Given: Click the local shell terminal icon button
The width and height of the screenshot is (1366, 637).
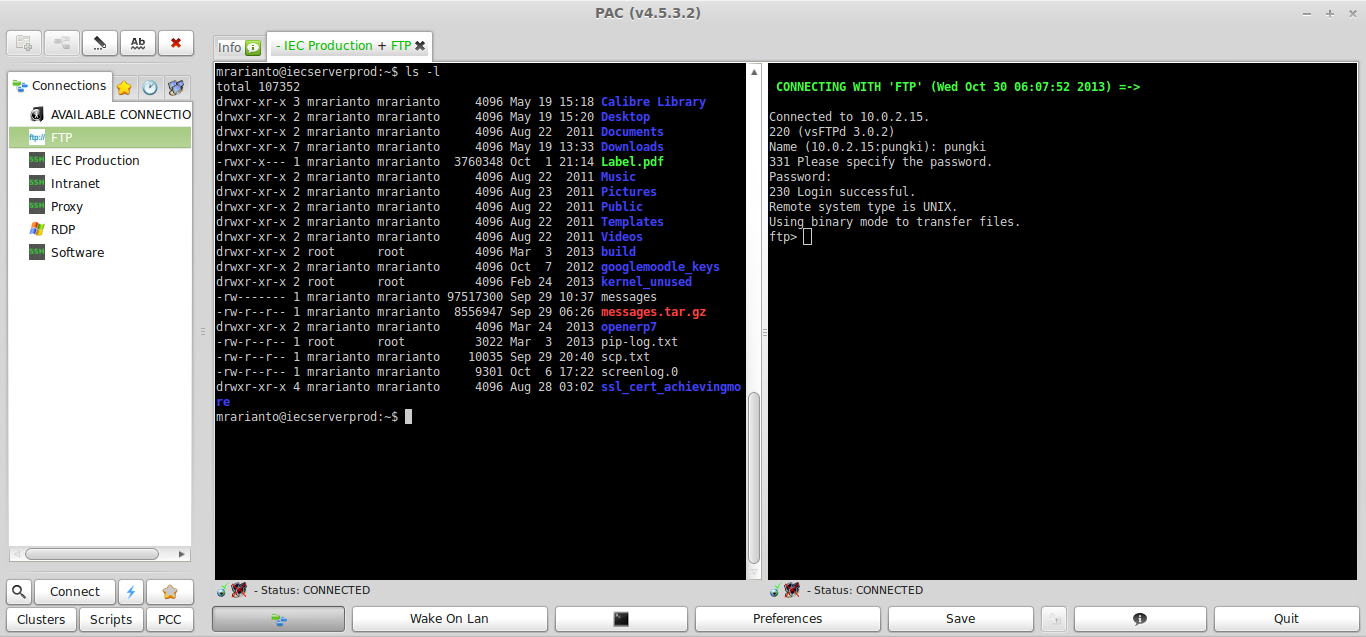Looking at the screenshot, I should 621,619.
